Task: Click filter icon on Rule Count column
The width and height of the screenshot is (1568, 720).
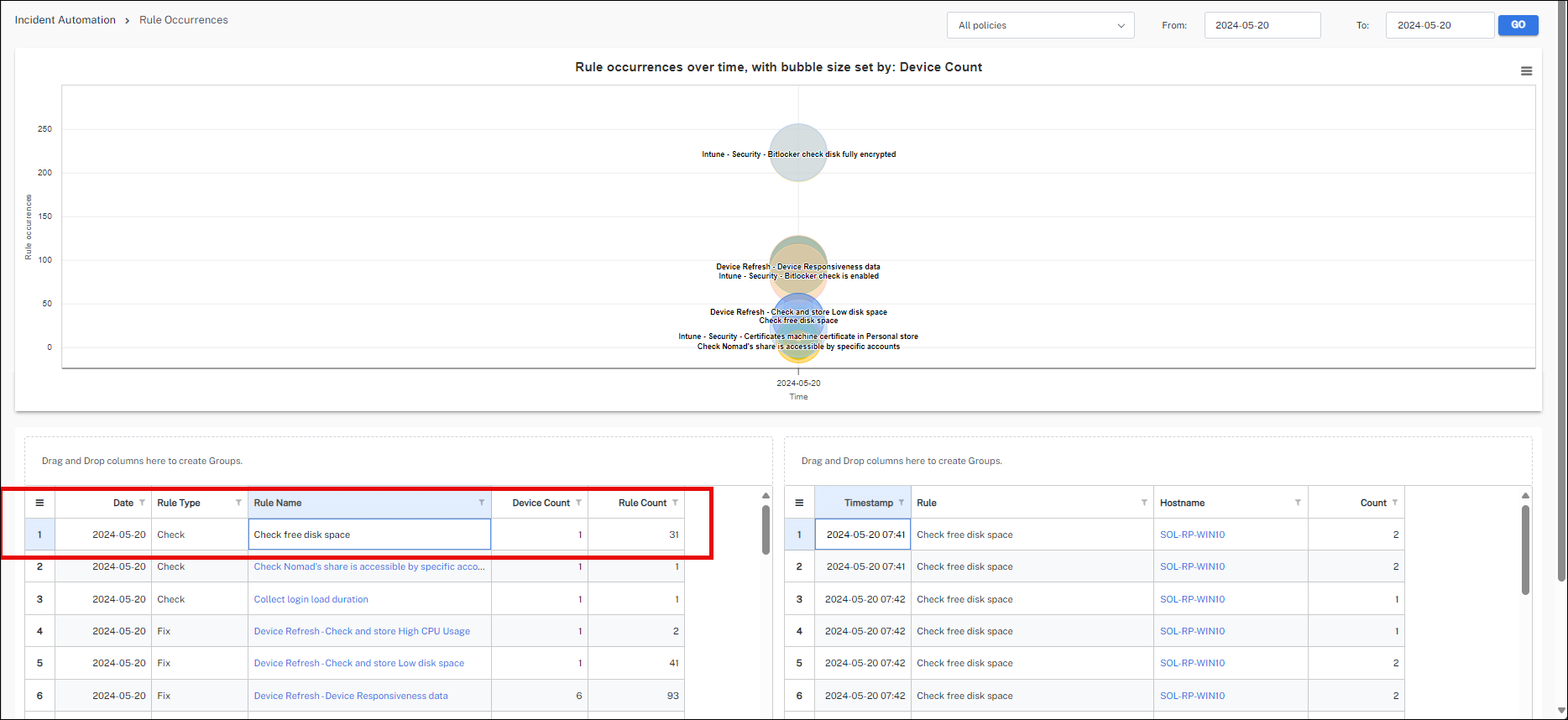Action: 675,503
